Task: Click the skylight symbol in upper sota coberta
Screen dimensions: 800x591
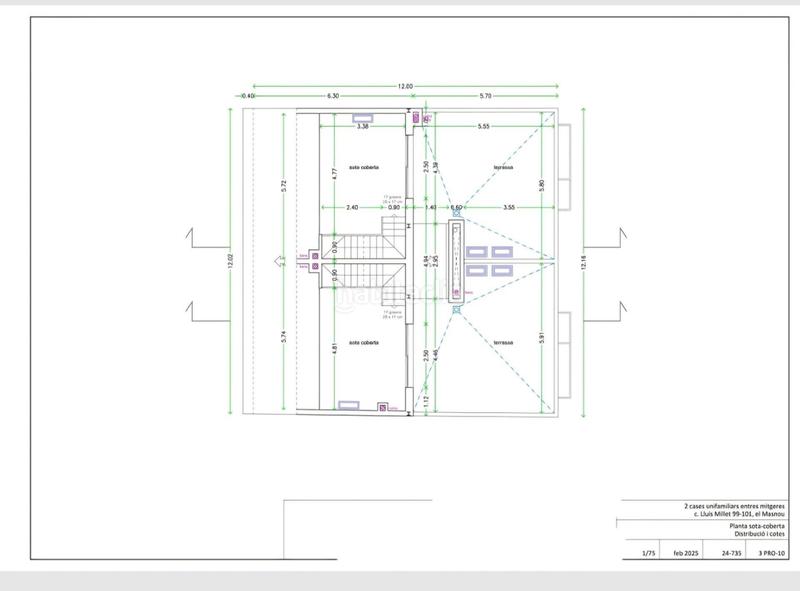Action: (350, 118)
